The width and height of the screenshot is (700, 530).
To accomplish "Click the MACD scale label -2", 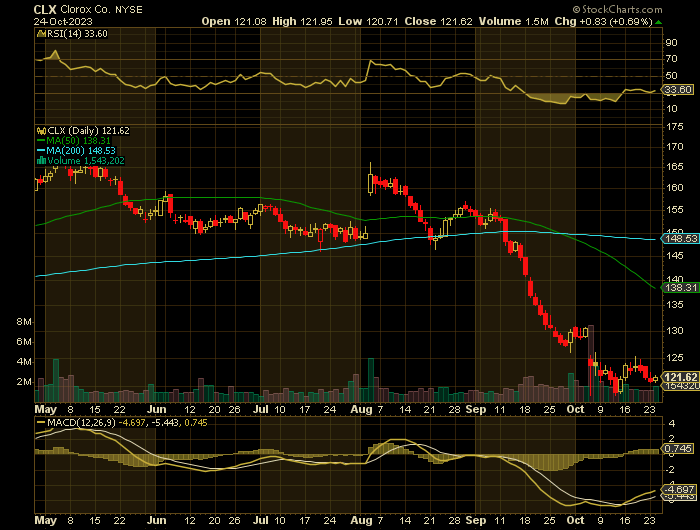I will pyautogui.click(x=670, y=470).
